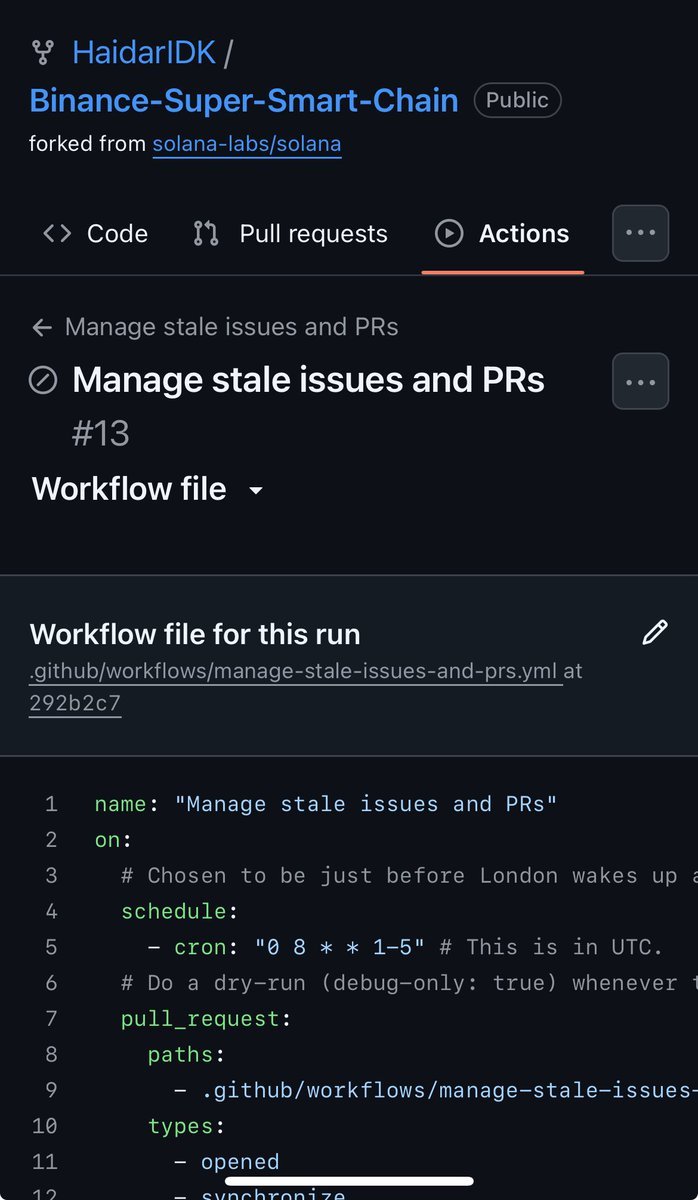This screenshot has height=1200, width=698.
Task: Click the run number #13
Action: [101, 434]
